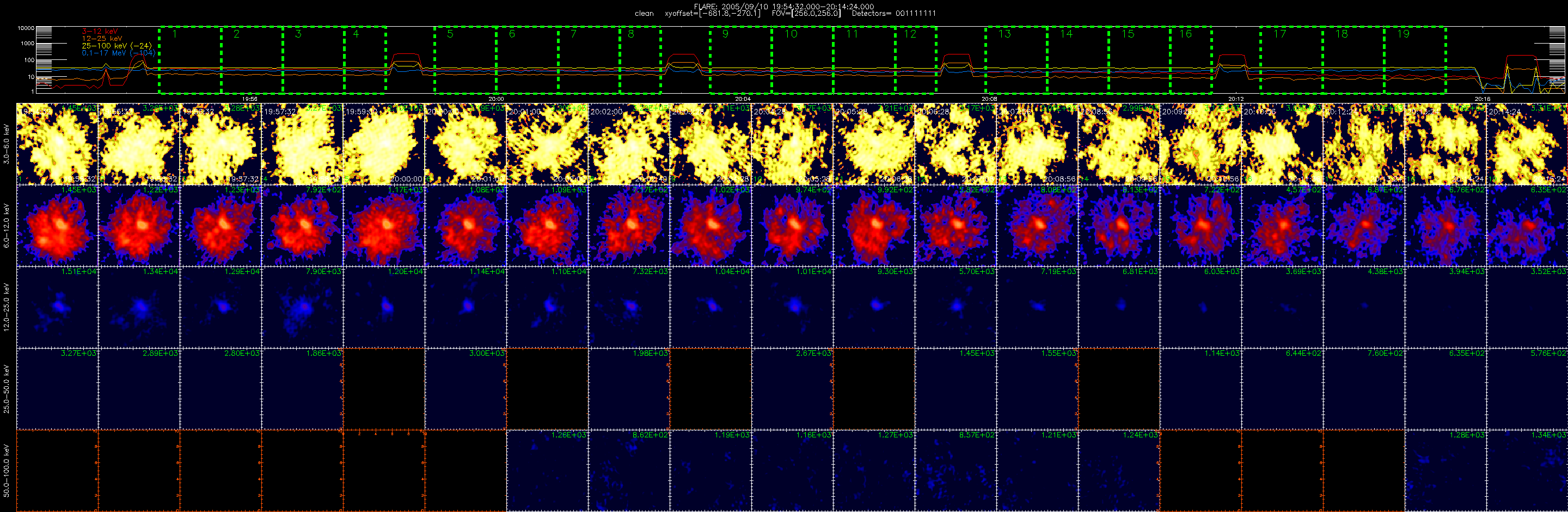Select interval 10 box on the light curve

(803, 60)
